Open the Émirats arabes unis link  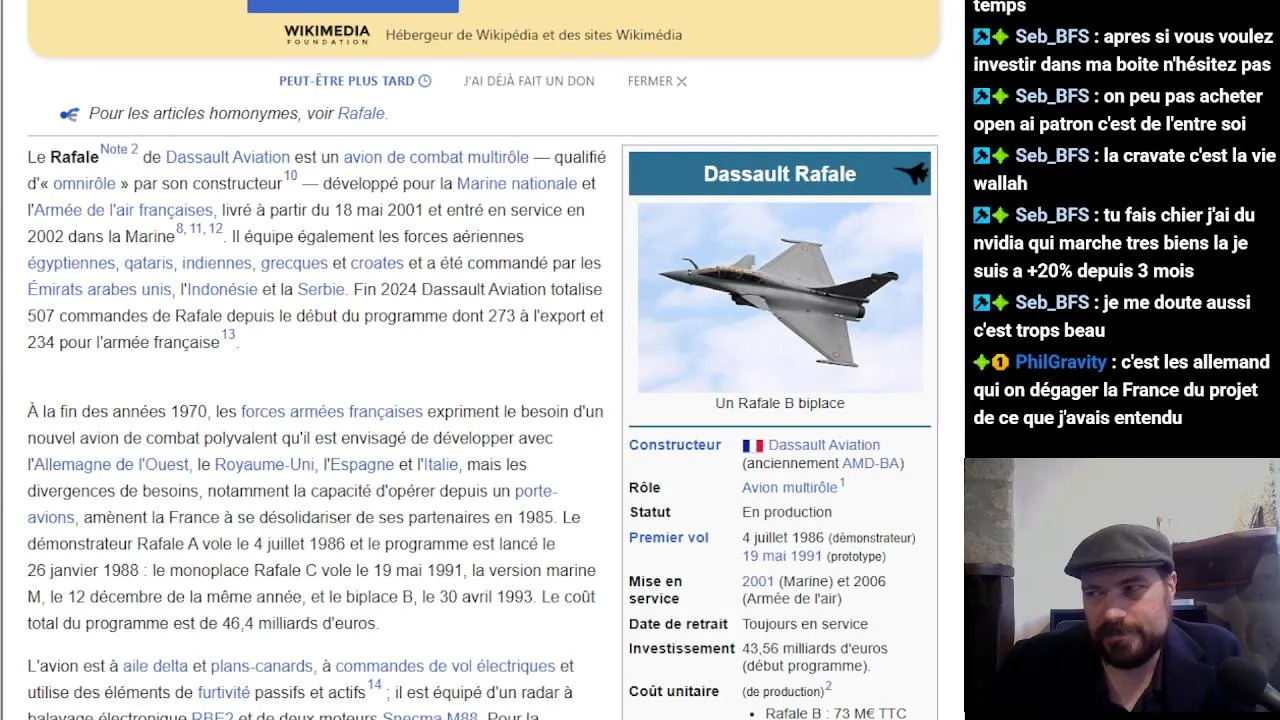point(99,290)
